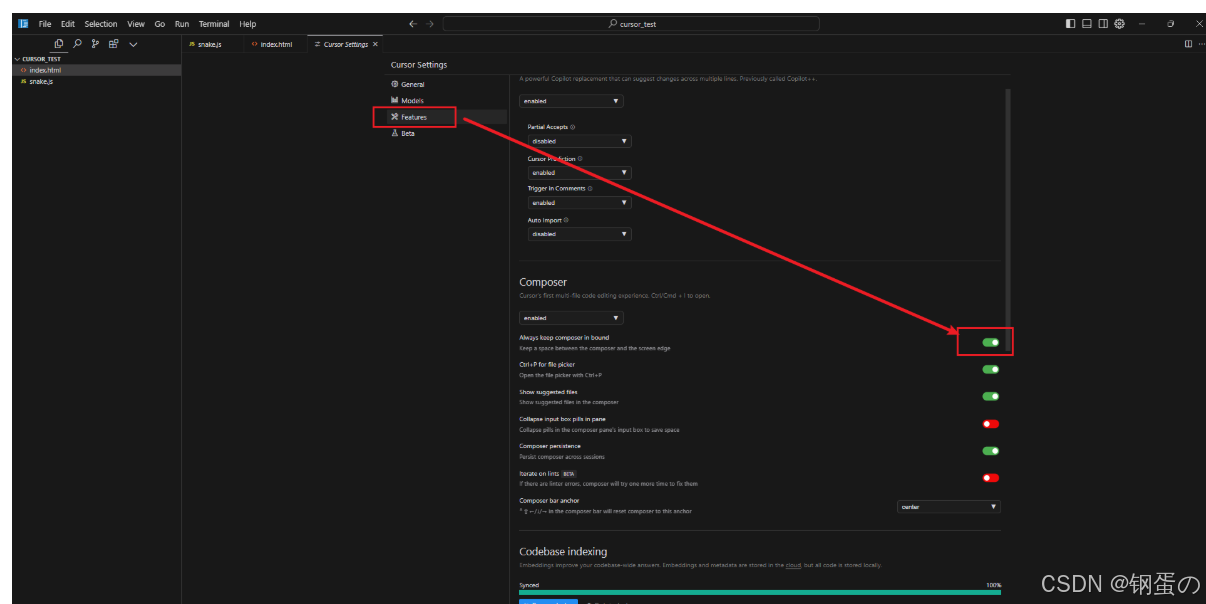Viewport: 1206px width, 604px height.
Task: Open the Copilot++ enabled dropdown at top
Action: [x=571, y=101]
